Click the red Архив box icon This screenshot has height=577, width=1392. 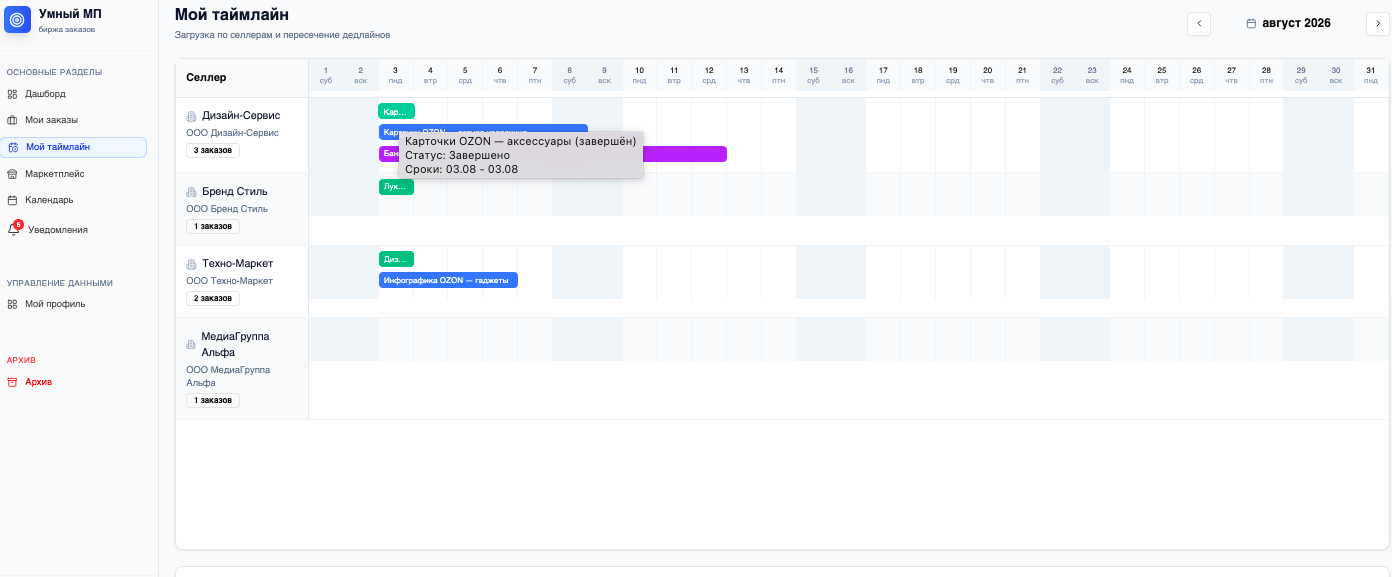point(12,382)
